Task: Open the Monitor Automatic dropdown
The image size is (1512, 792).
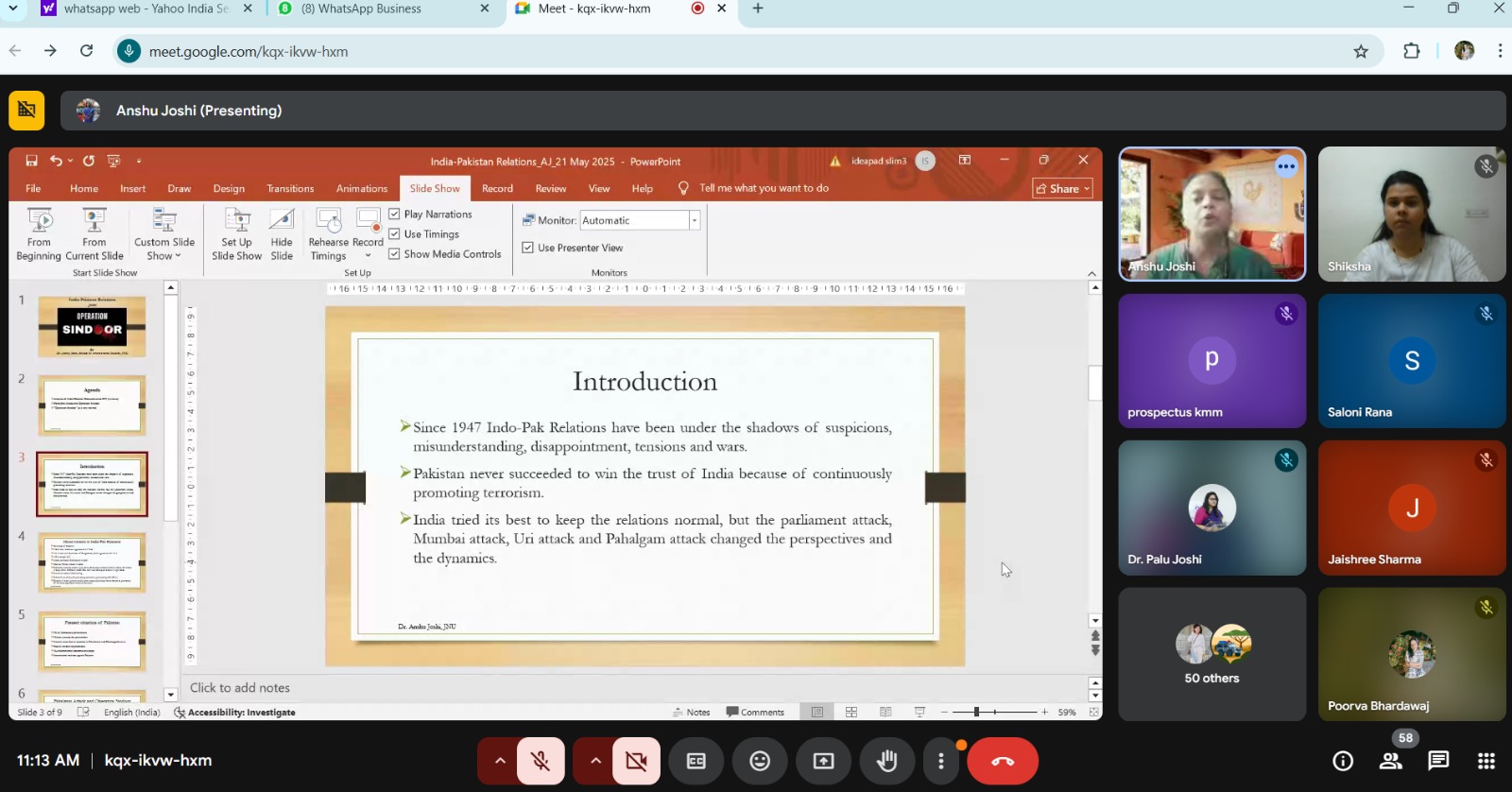Action: pyautogui.click(x=694, y=220)
